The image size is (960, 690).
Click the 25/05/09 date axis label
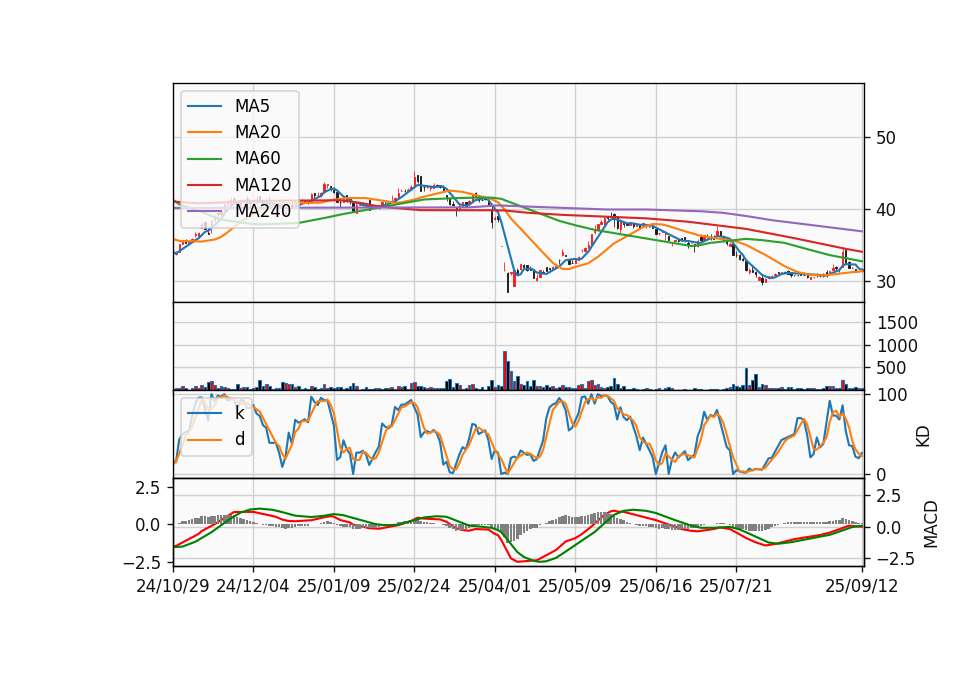(x=575, y=587)
